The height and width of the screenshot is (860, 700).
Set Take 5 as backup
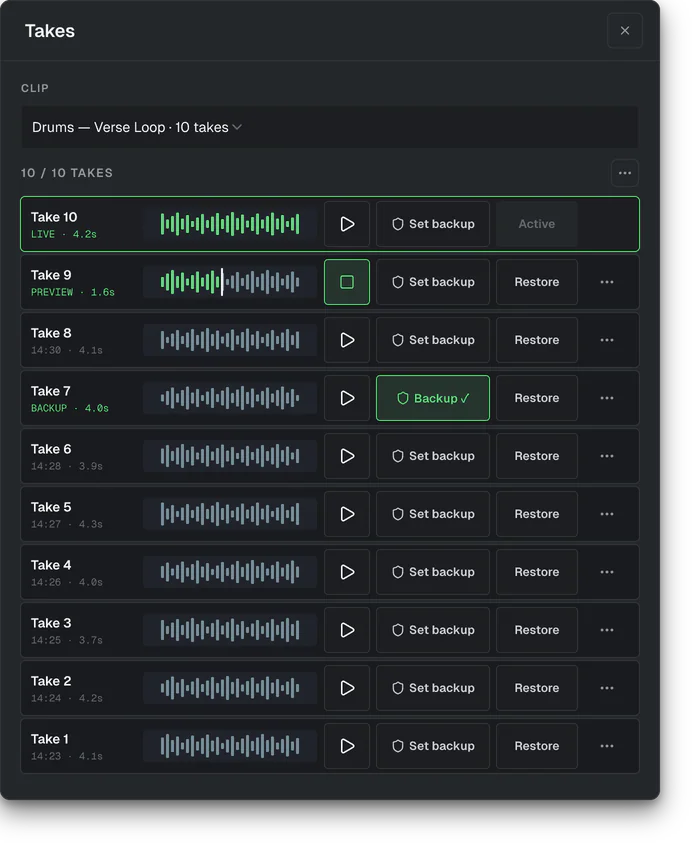click(x=433, y=514)
